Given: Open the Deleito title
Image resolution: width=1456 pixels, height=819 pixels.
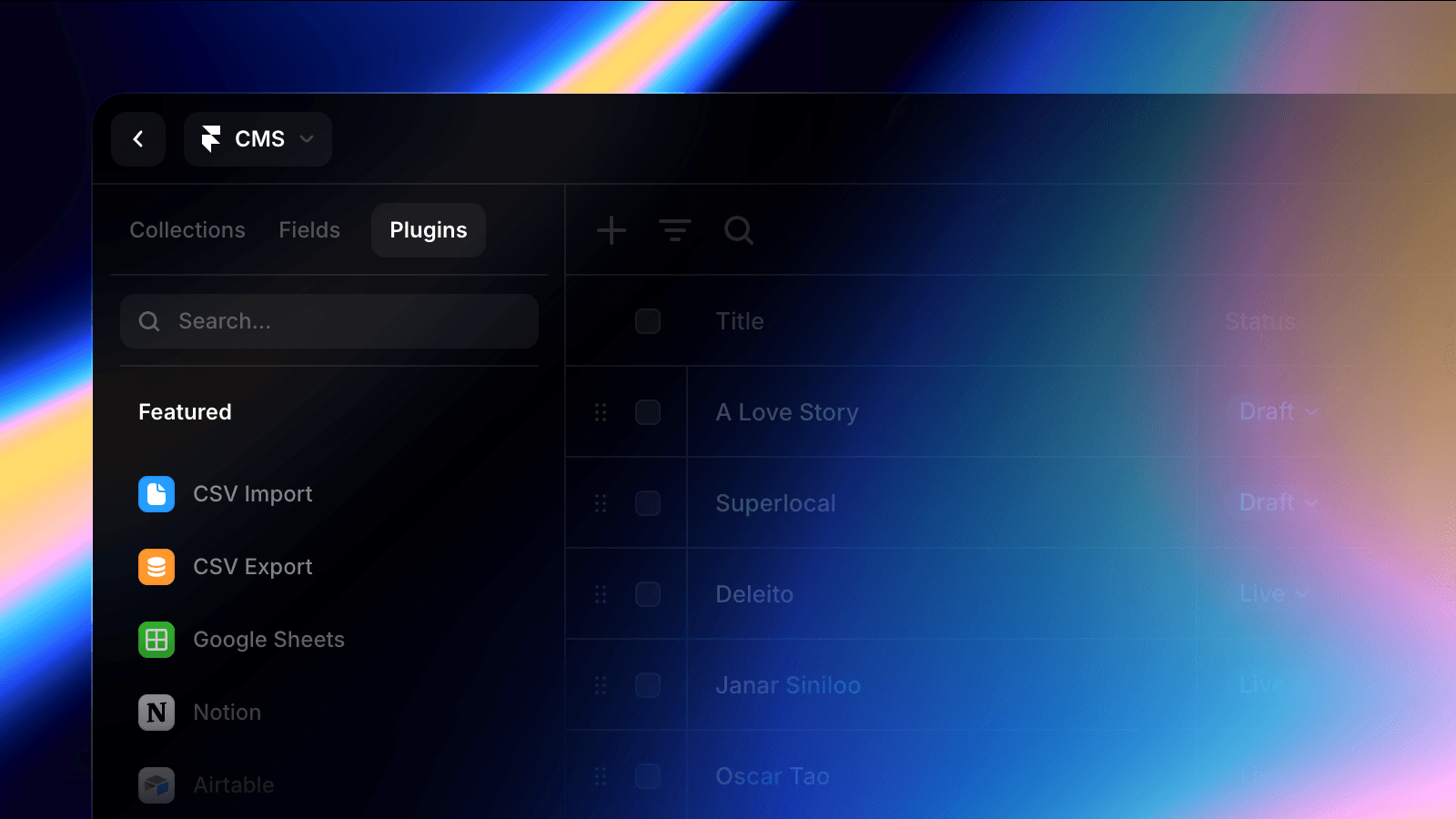Looking at the screenshot, I should tap(754, 594).
